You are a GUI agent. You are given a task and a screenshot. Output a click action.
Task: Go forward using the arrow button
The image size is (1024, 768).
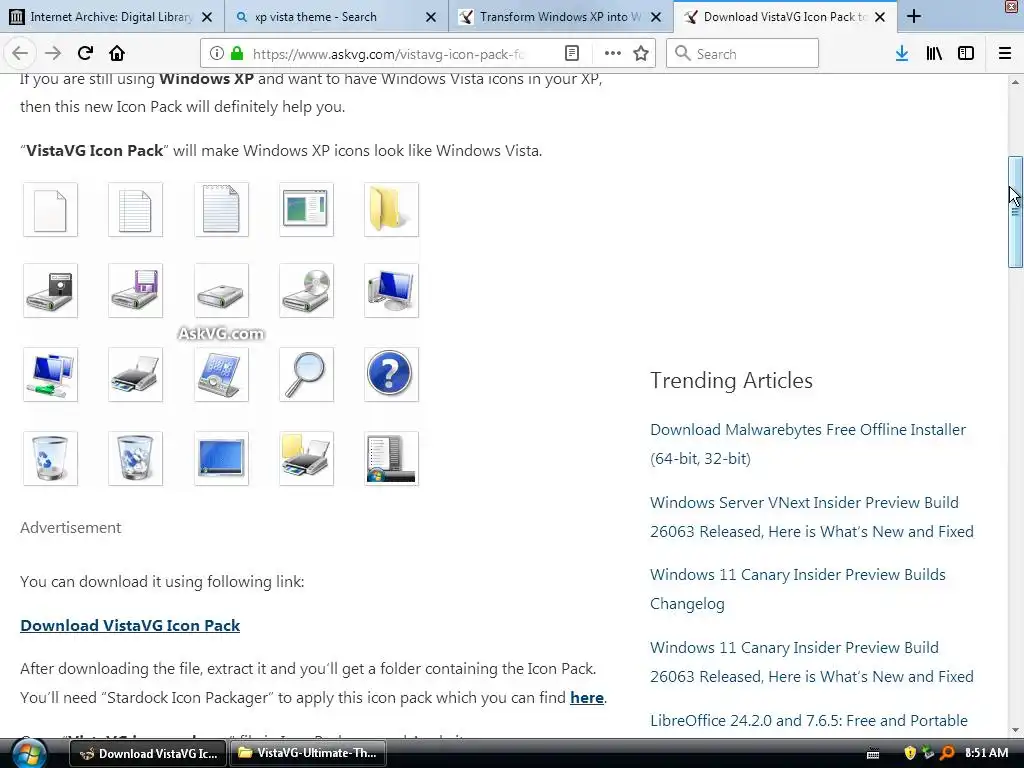point(53,54)
